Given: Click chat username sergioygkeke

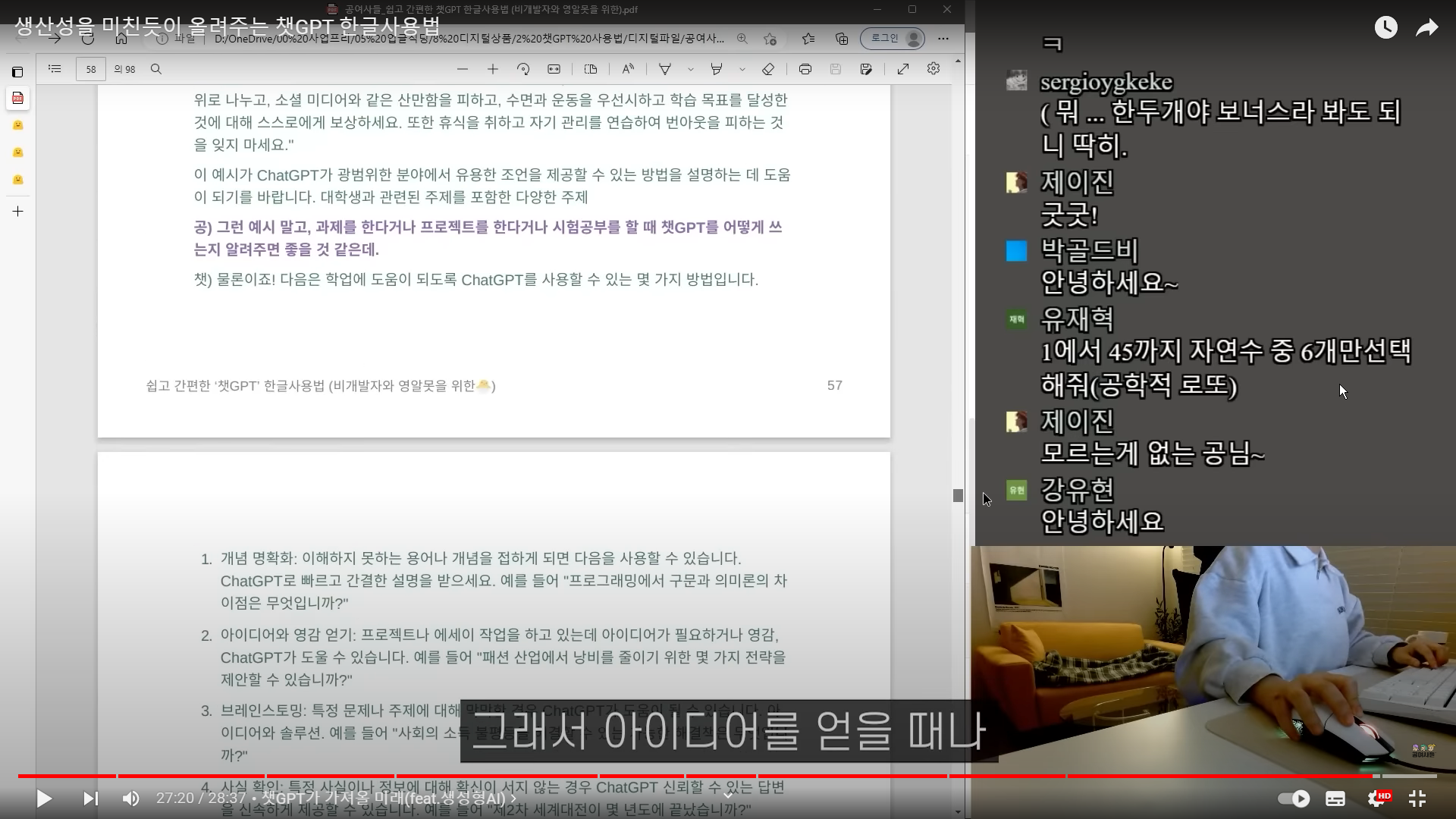Looking at the screenshot, I should (1106, 82).
